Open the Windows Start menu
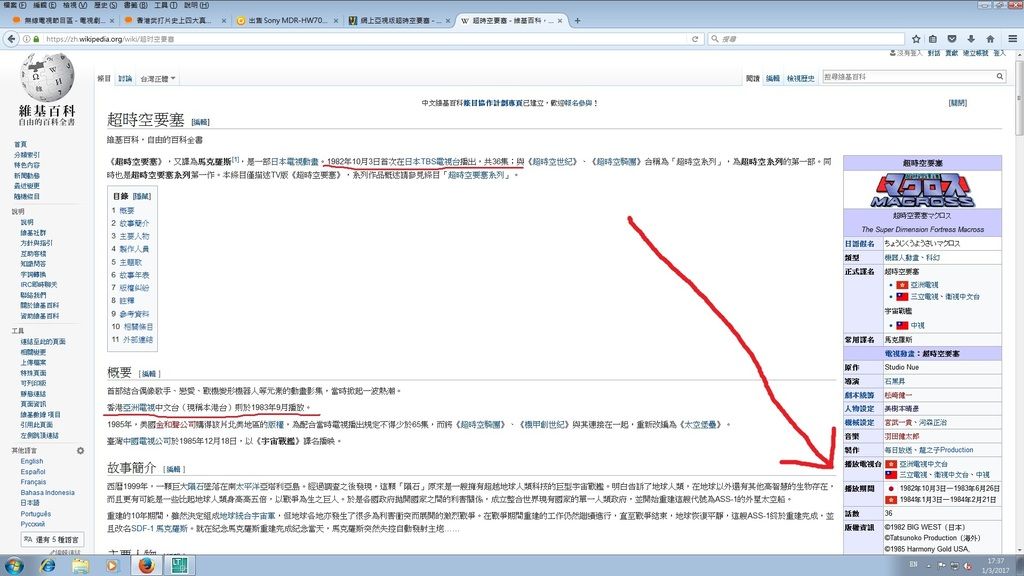 tap(14, 566)
